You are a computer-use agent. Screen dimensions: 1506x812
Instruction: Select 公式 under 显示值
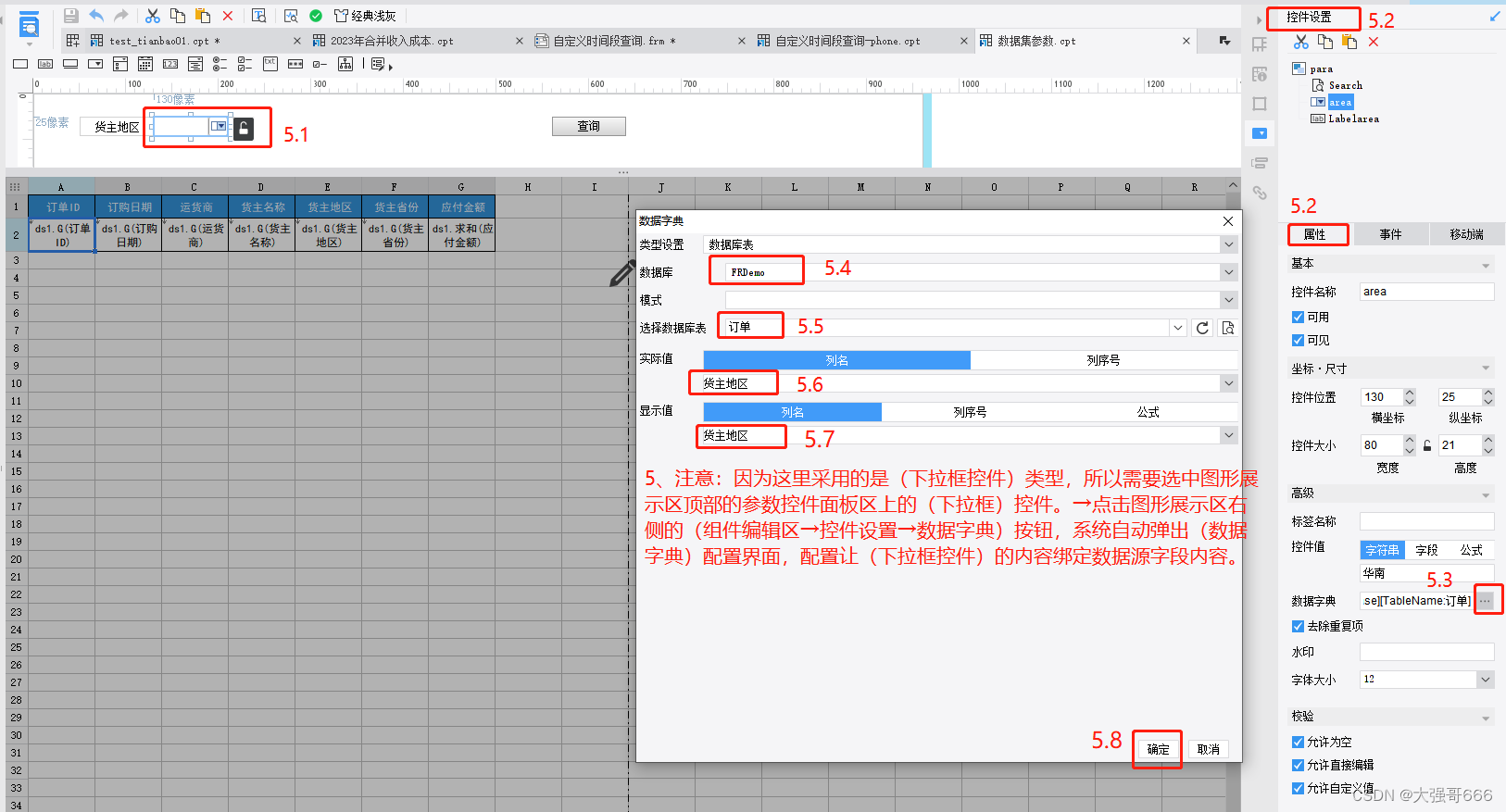(1148, 412)
